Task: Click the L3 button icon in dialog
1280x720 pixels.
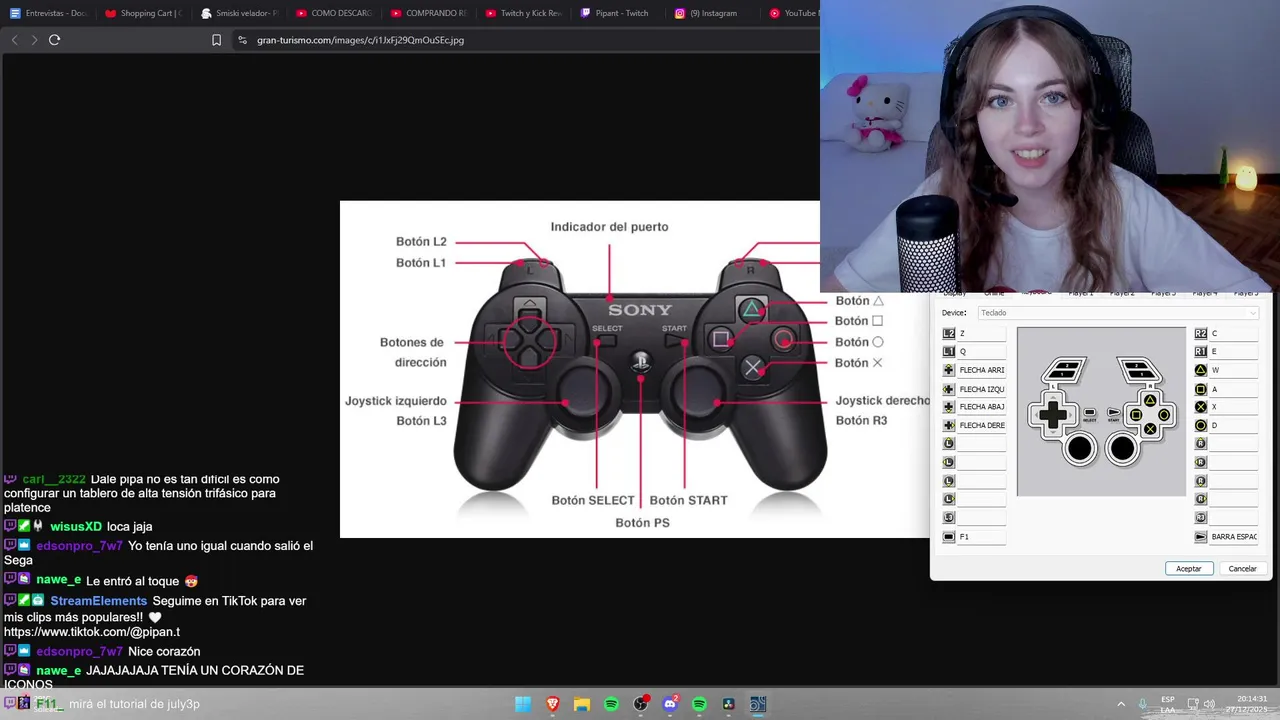Action: 949,518
